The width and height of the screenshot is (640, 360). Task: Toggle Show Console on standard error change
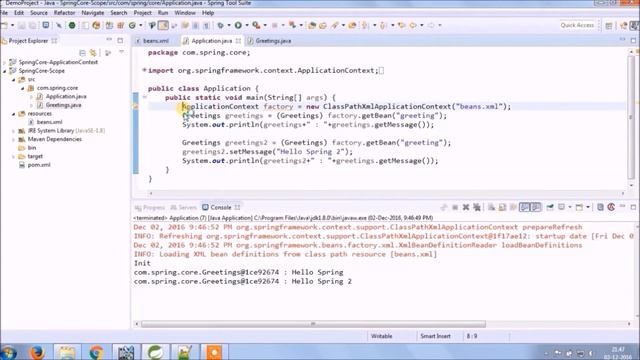pyautogui.click(x=535, y=207)
